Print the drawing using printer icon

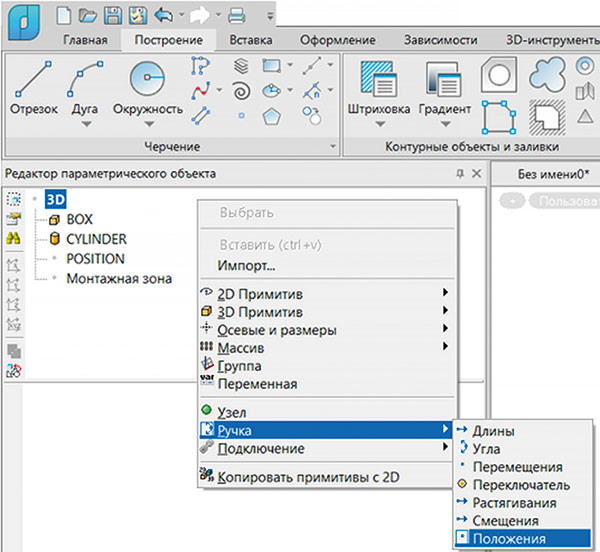(236, 16)
